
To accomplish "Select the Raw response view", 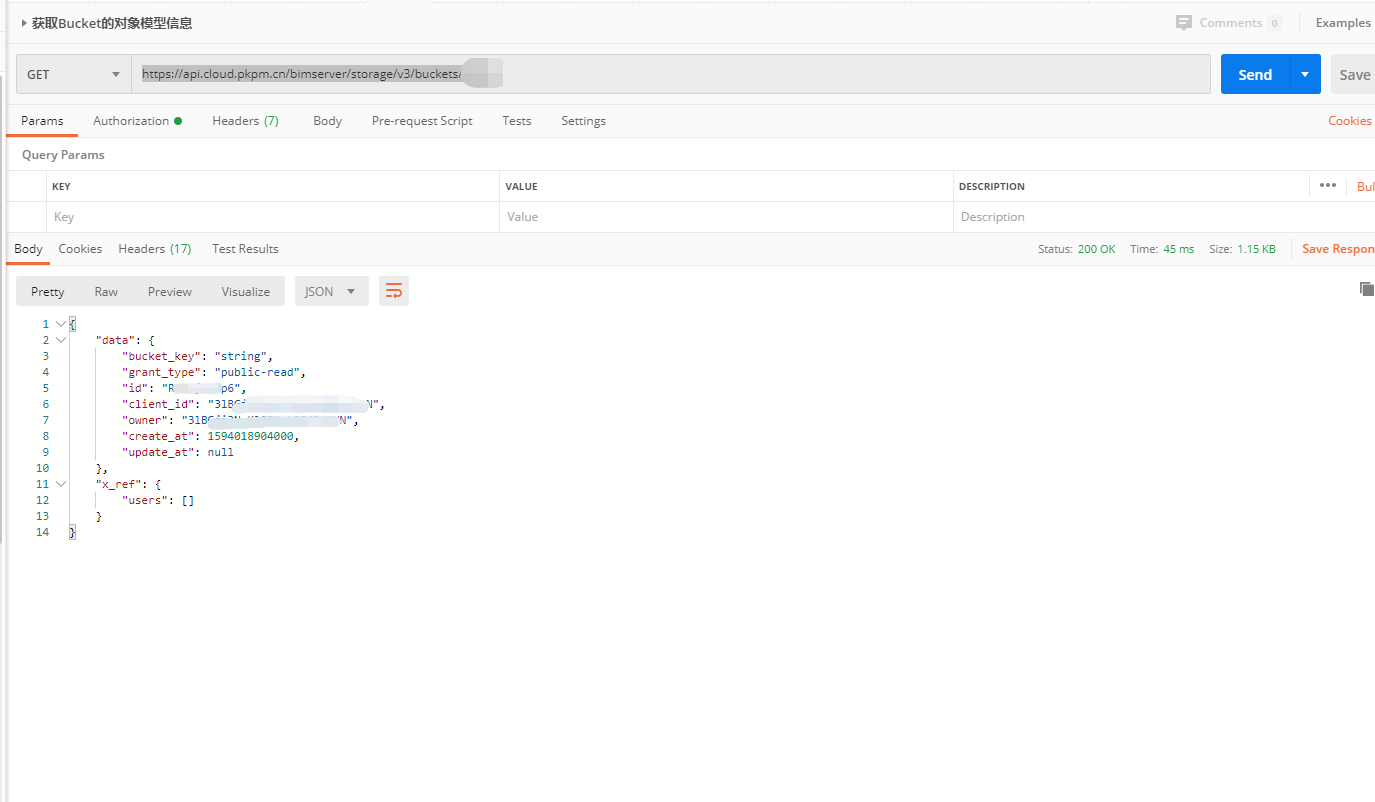I will [x=106, y=291].
